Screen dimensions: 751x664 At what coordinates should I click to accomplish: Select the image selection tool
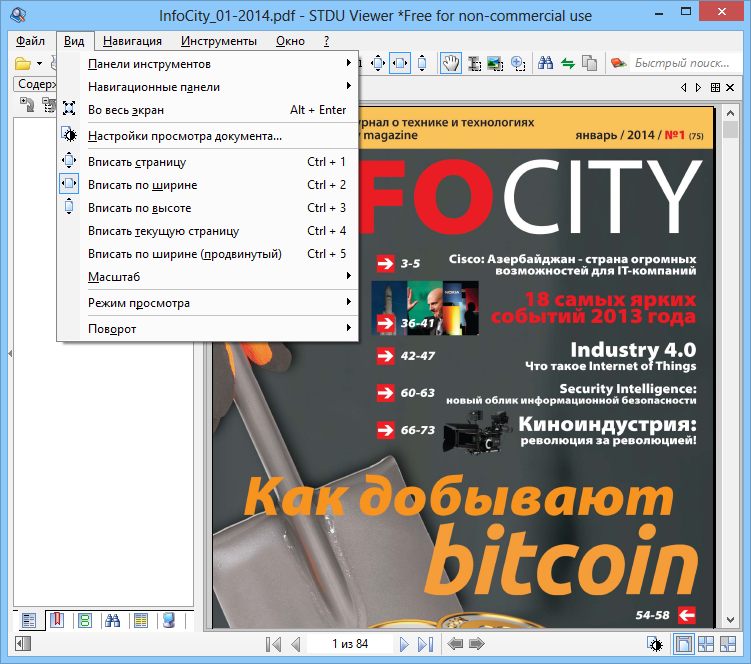pyautogui.click(x=495, y=63)
